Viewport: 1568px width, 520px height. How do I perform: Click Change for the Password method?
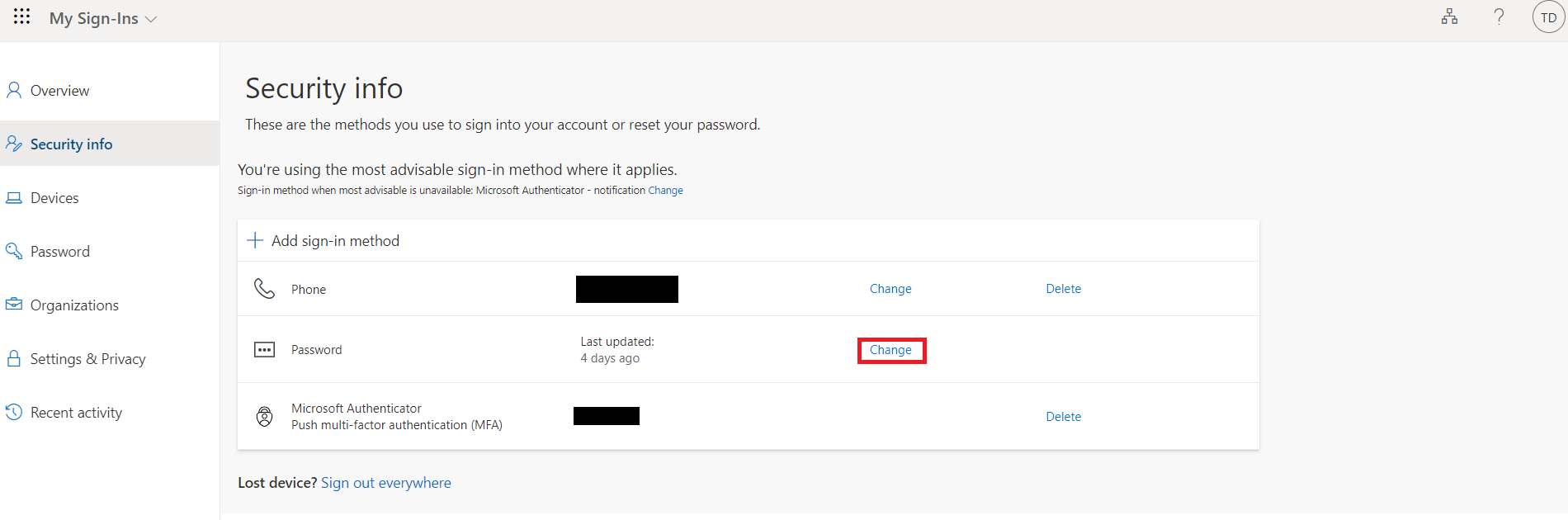click(x=890, y=350)
